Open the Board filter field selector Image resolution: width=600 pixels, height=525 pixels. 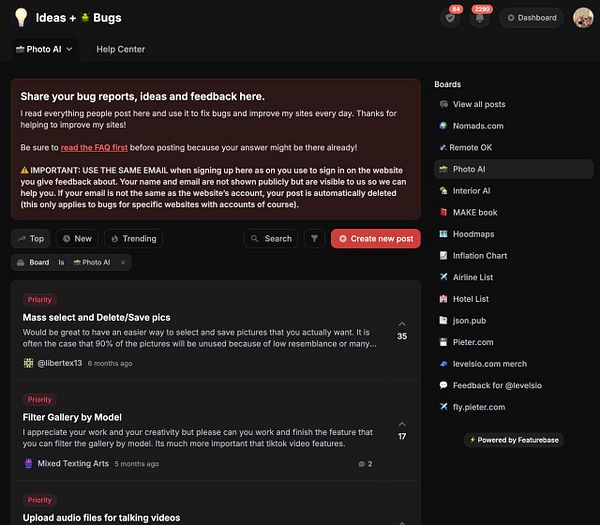pos(33,262)
